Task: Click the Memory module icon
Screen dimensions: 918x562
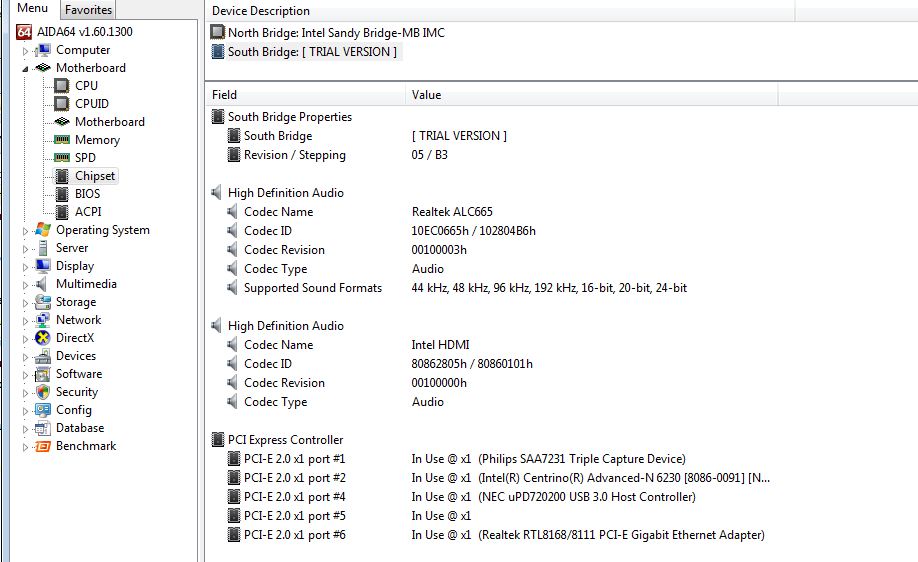Action: [61, 139]
